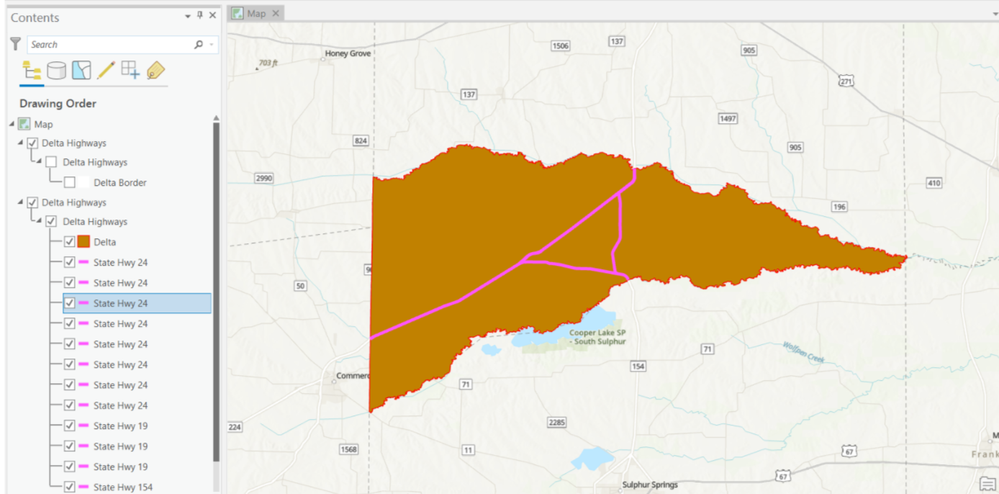The width and height of the screenshot is (999, 494).
Task: Select the Delta Border layer name
Action: coord(120,182)
